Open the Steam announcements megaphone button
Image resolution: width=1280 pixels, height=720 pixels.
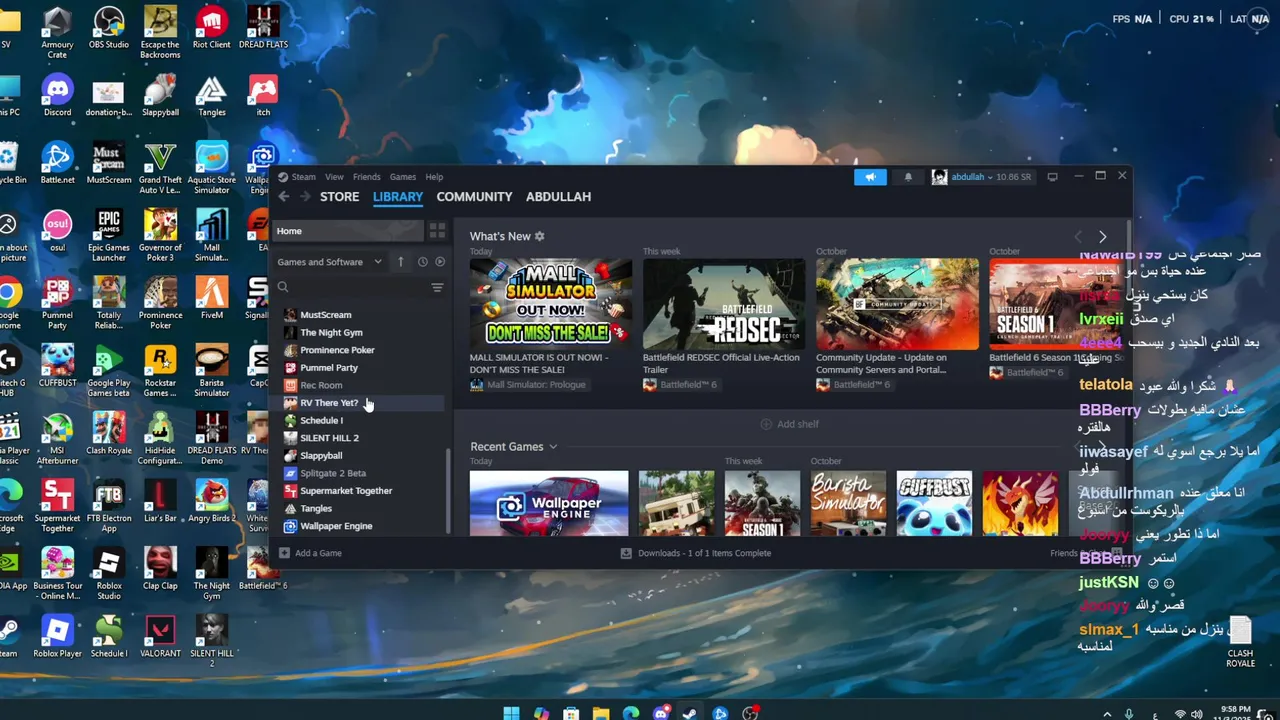click(x=870, y=177)
